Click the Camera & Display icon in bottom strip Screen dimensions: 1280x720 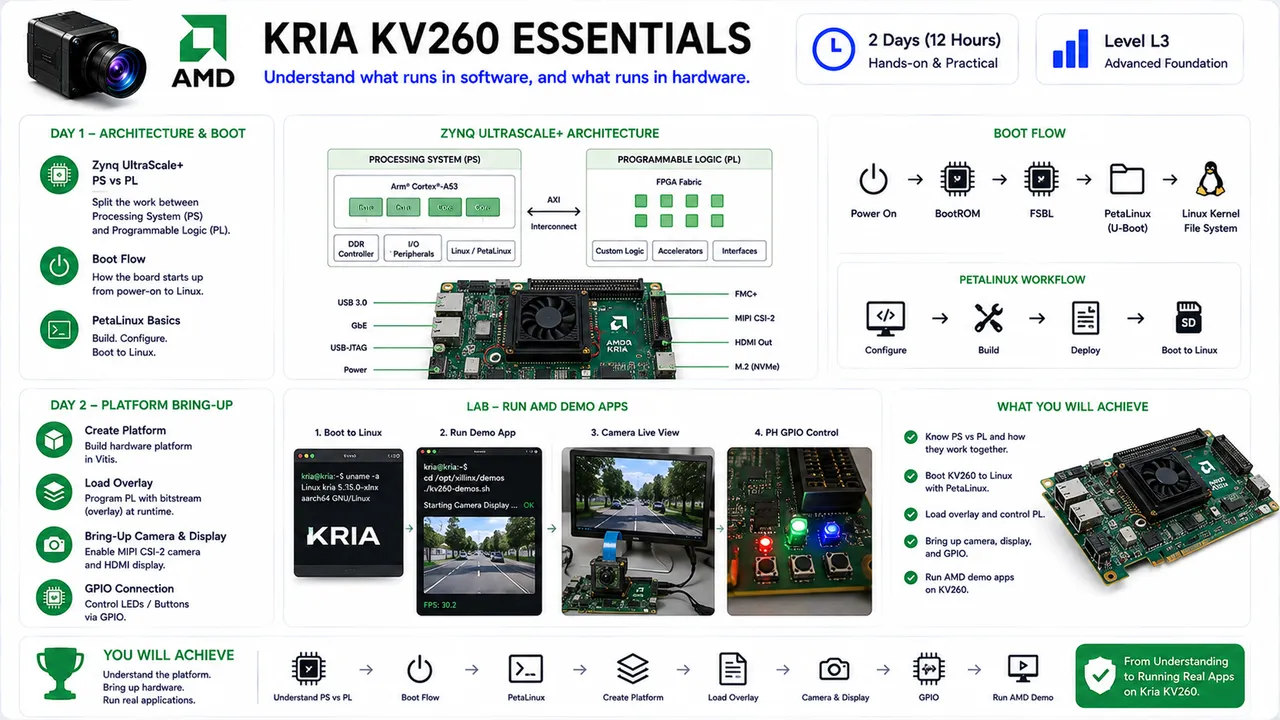pos(834,669)
